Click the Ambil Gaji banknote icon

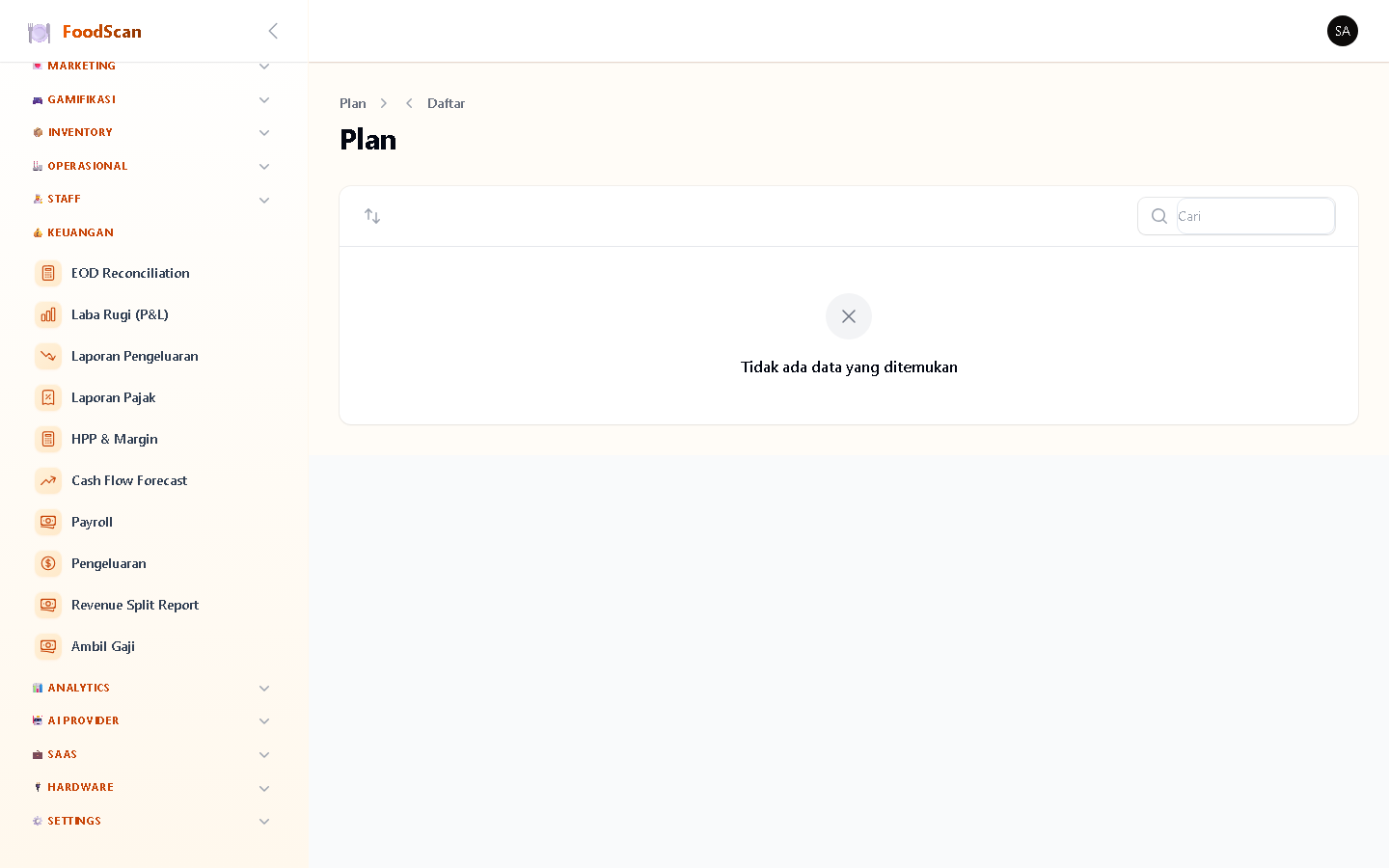coord(48,646)
